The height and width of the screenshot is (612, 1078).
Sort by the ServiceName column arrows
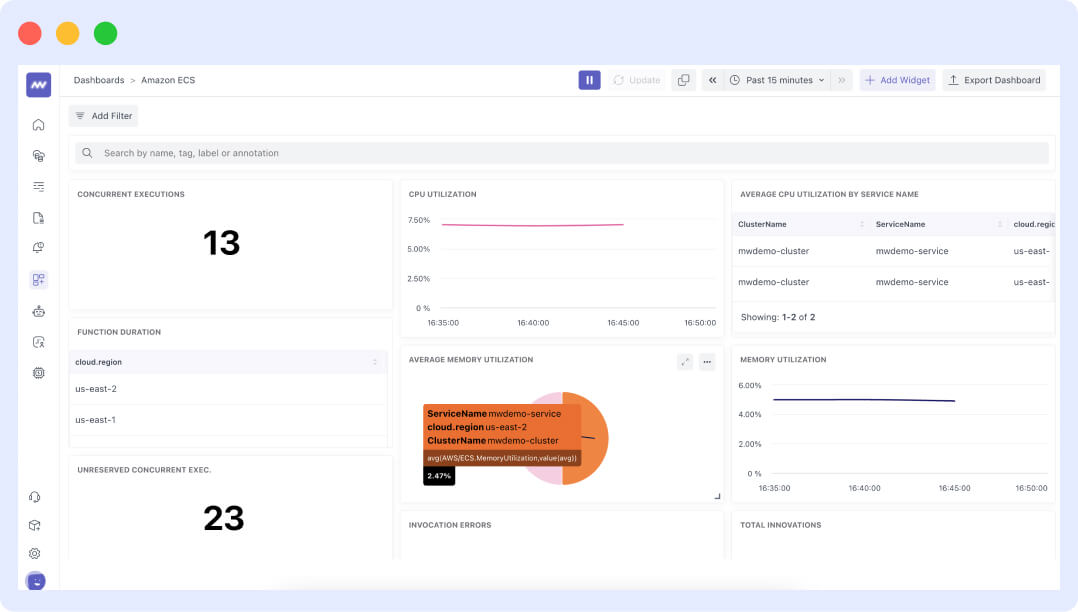coord(999,224)
